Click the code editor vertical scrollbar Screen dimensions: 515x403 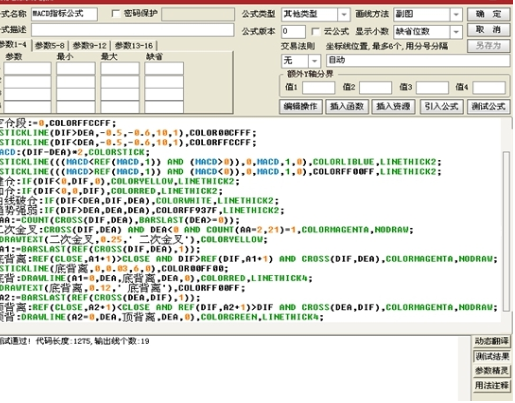pos(506,231)
